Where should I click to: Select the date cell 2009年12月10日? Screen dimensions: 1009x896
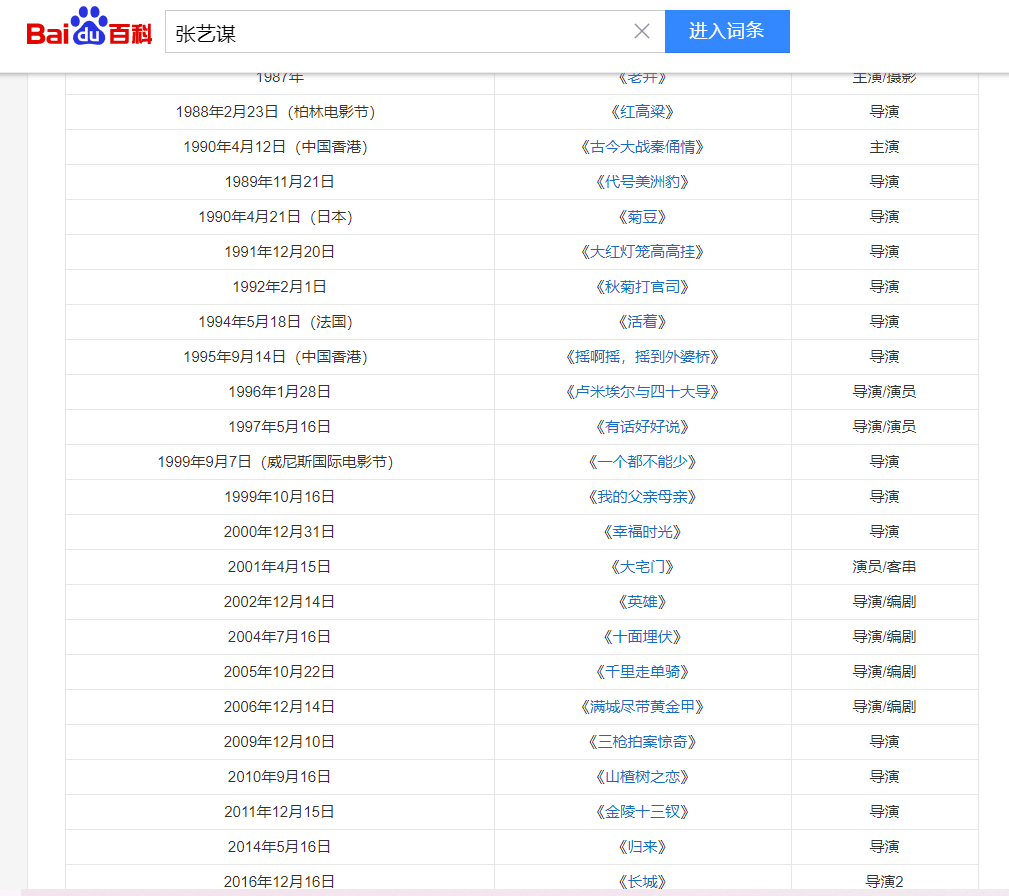click(x=279, y=742)
